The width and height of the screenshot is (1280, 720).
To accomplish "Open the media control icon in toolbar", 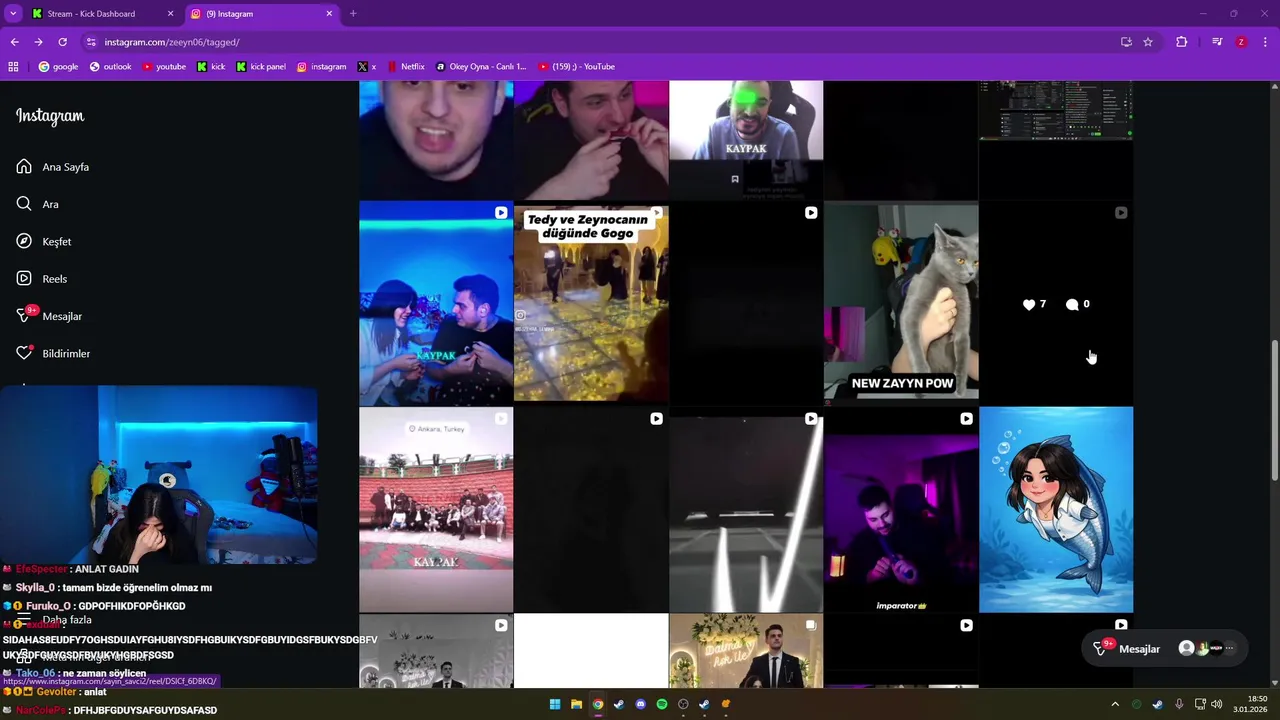I will (x=1217, y=42).
